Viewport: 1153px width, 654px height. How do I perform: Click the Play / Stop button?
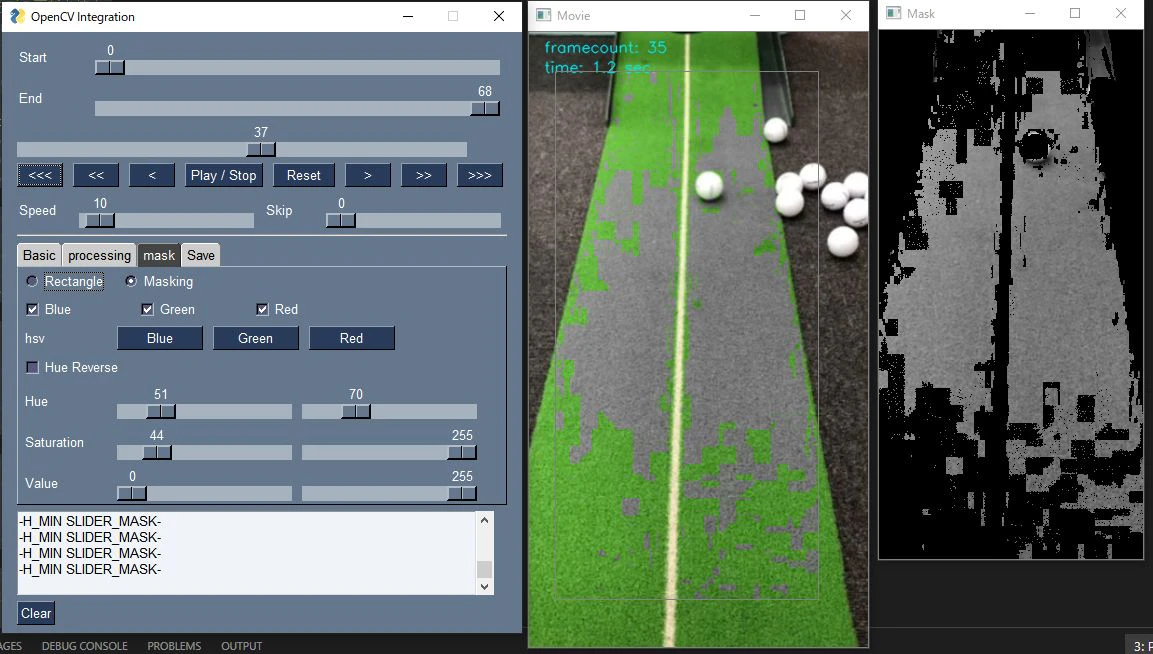tap(224, 175)
